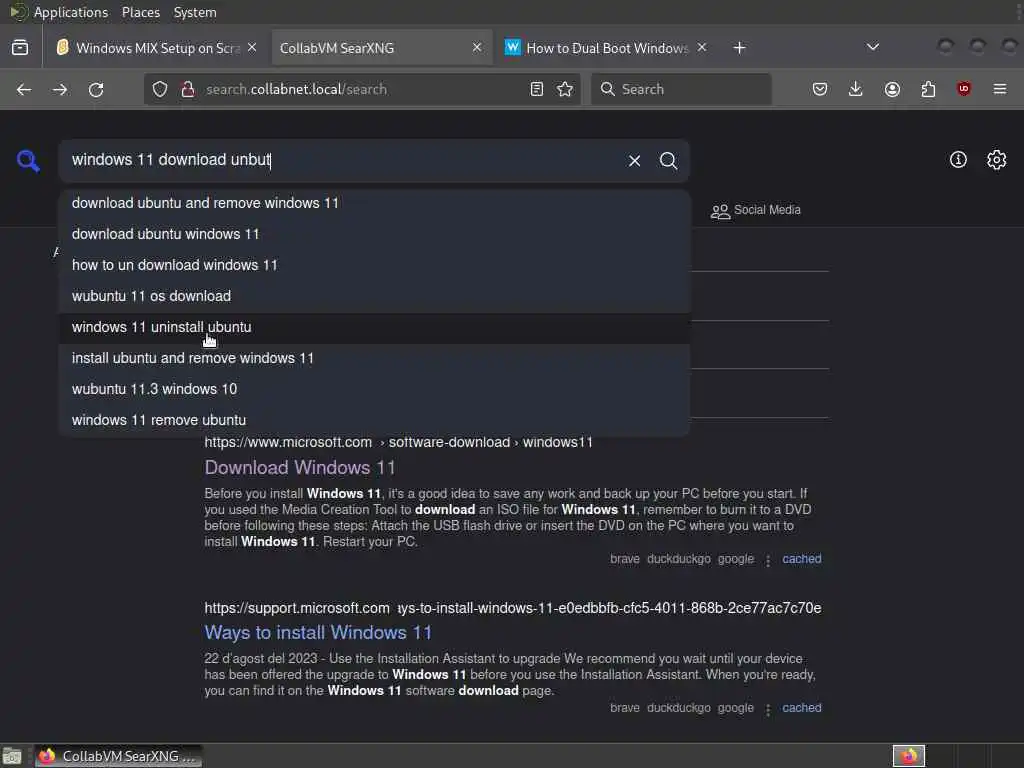Viewport: 1024px width, 768px height.
Task: Click the support.microsoft.com result URL
Action: tap(513, 608)
